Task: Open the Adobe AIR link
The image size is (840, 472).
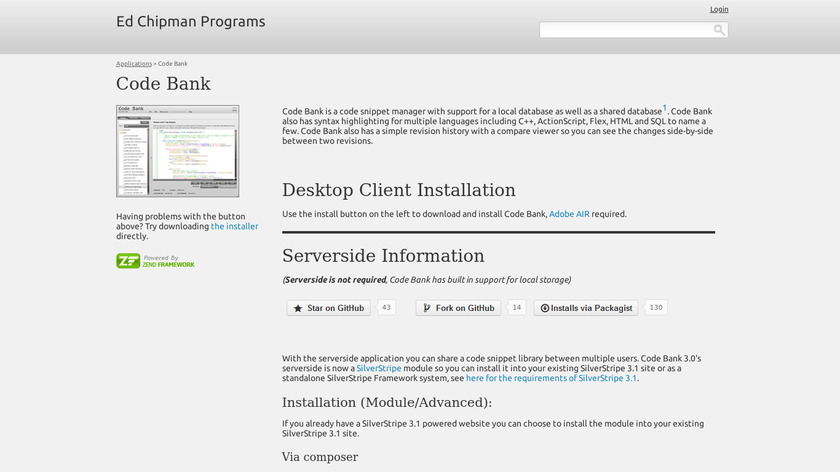Action: (569, 214)
